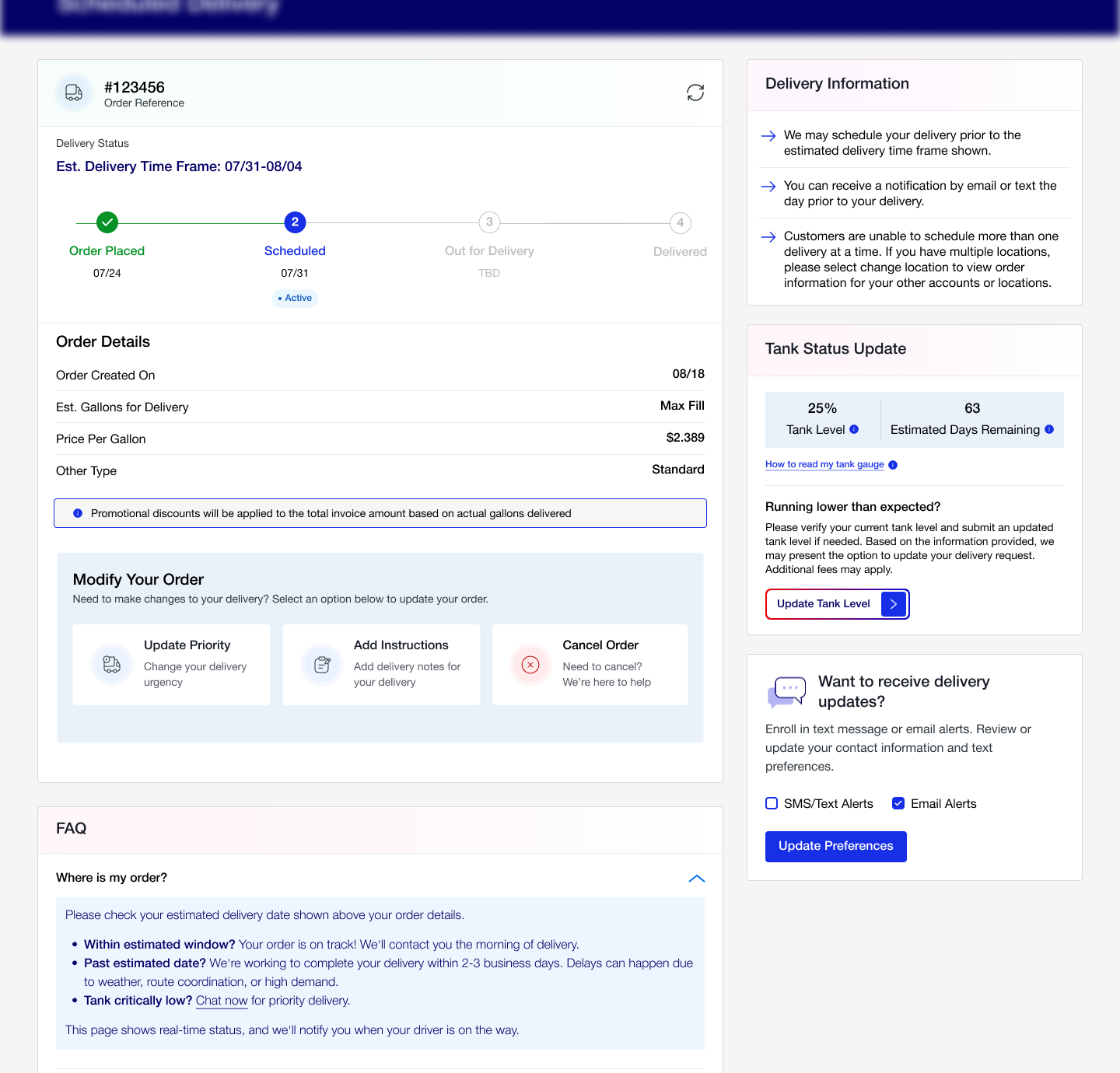The width and height of the screenshot is (1120, 1073).
Task: Click the red X Cancel Order icon
Action: (x=530, y=665)
